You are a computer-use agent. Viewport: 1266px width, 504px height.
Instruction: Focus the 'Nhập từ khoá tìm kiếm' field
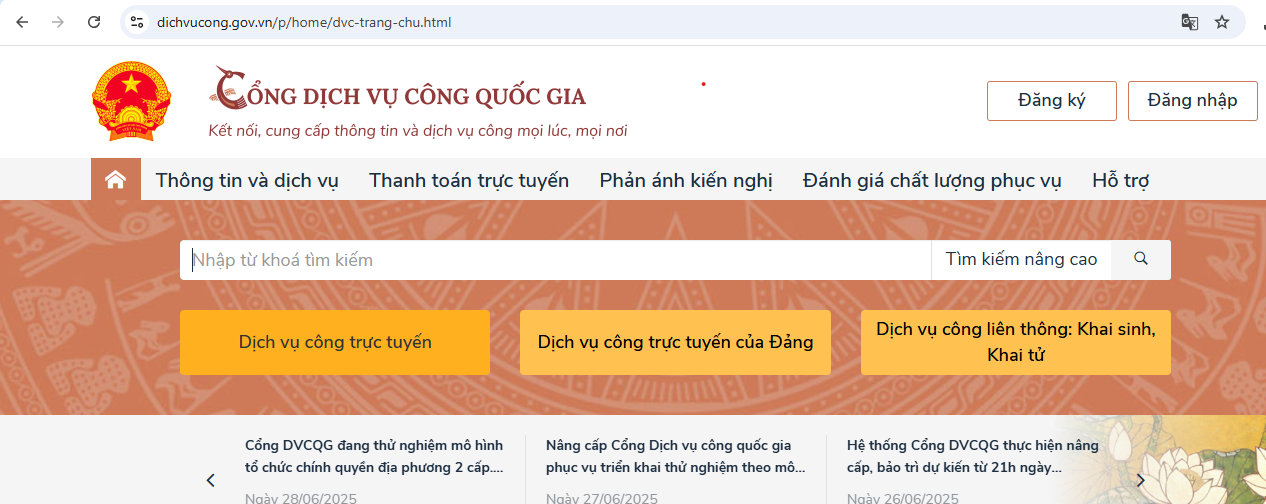coord(555,259)
